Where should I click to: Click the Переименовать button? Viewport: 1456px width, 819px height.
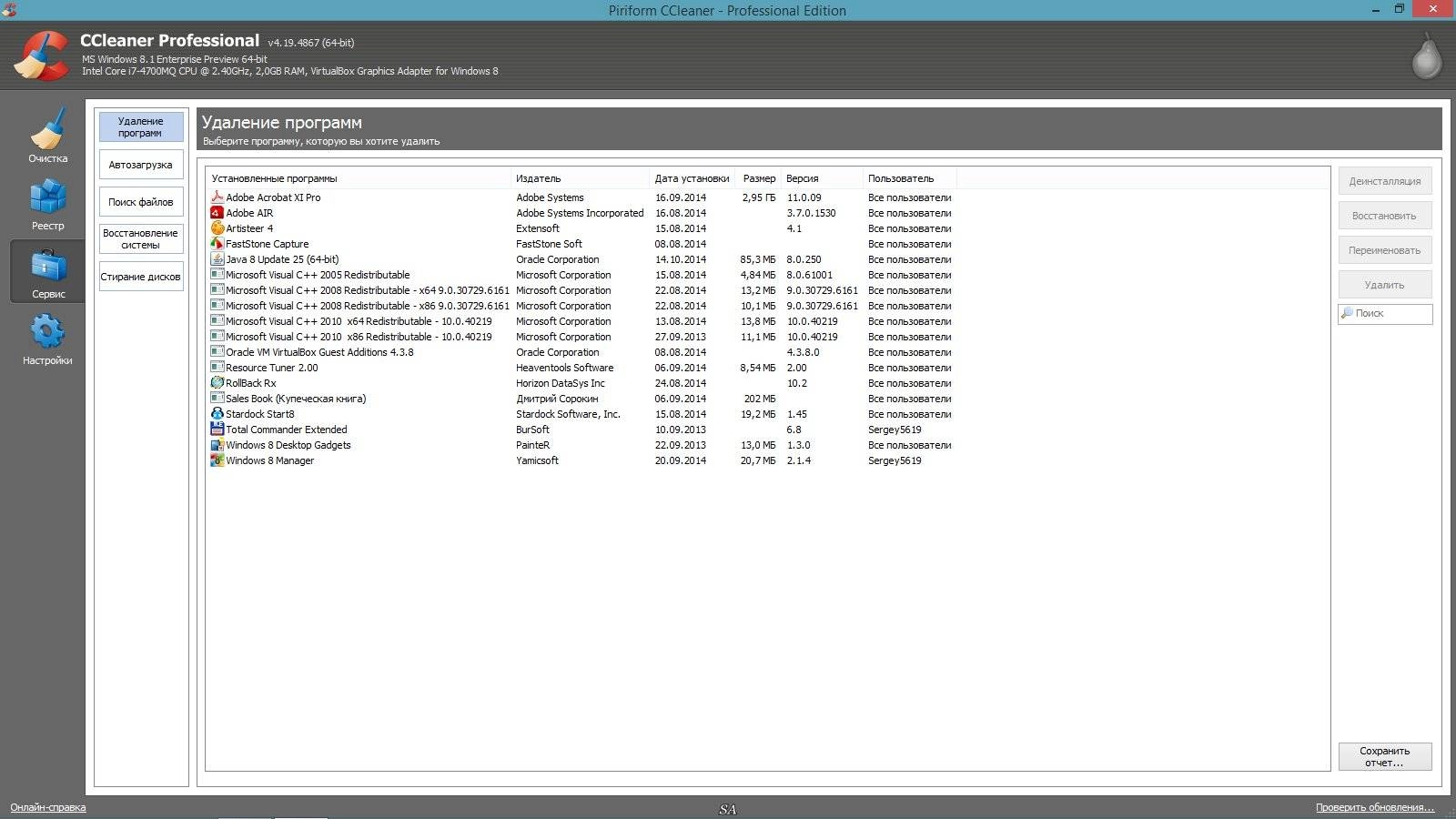pos(1385,250)
